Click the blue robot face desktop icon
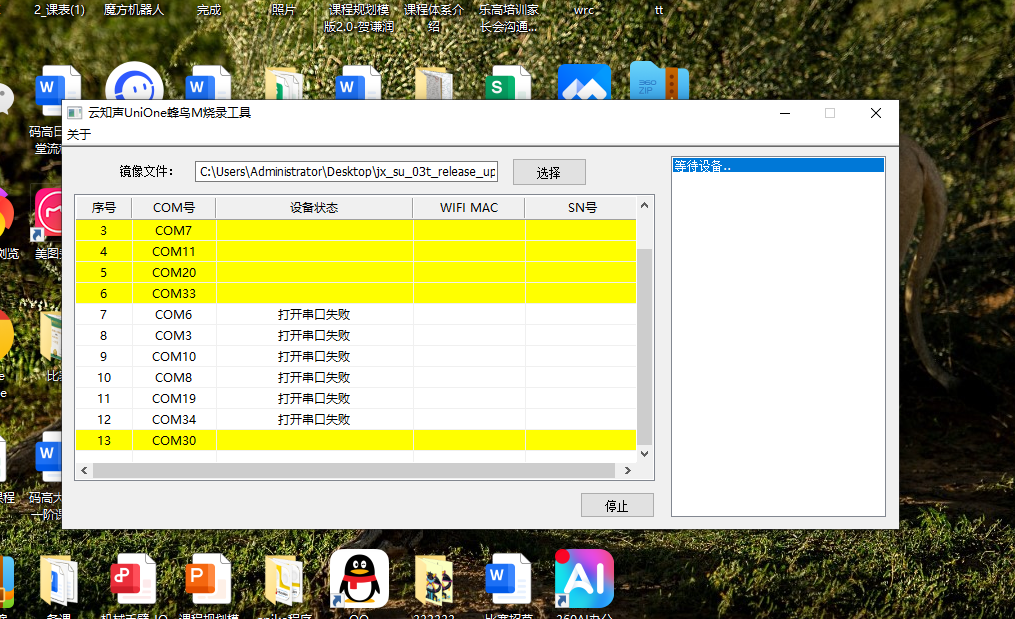 click(134, 87)
